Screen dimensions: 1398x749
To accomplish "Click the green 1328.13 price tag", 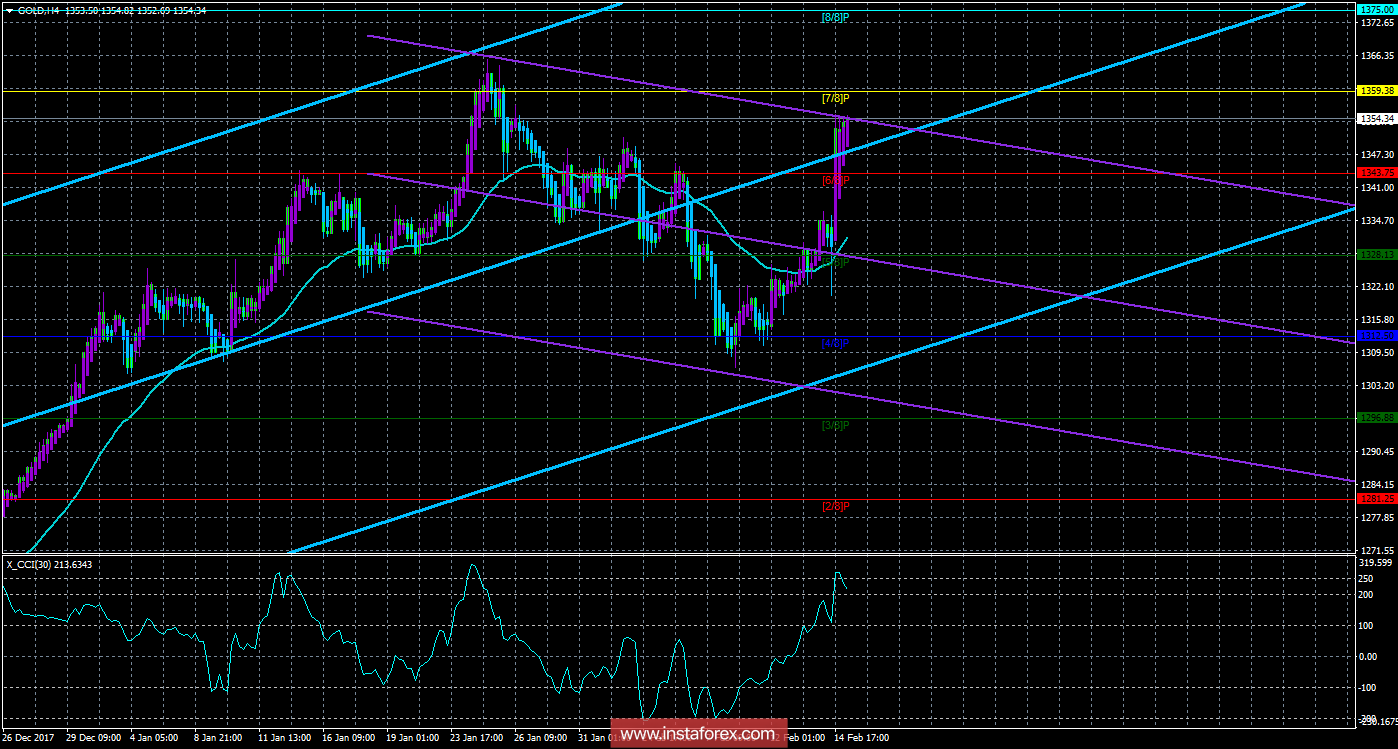I will point(1376,254).
